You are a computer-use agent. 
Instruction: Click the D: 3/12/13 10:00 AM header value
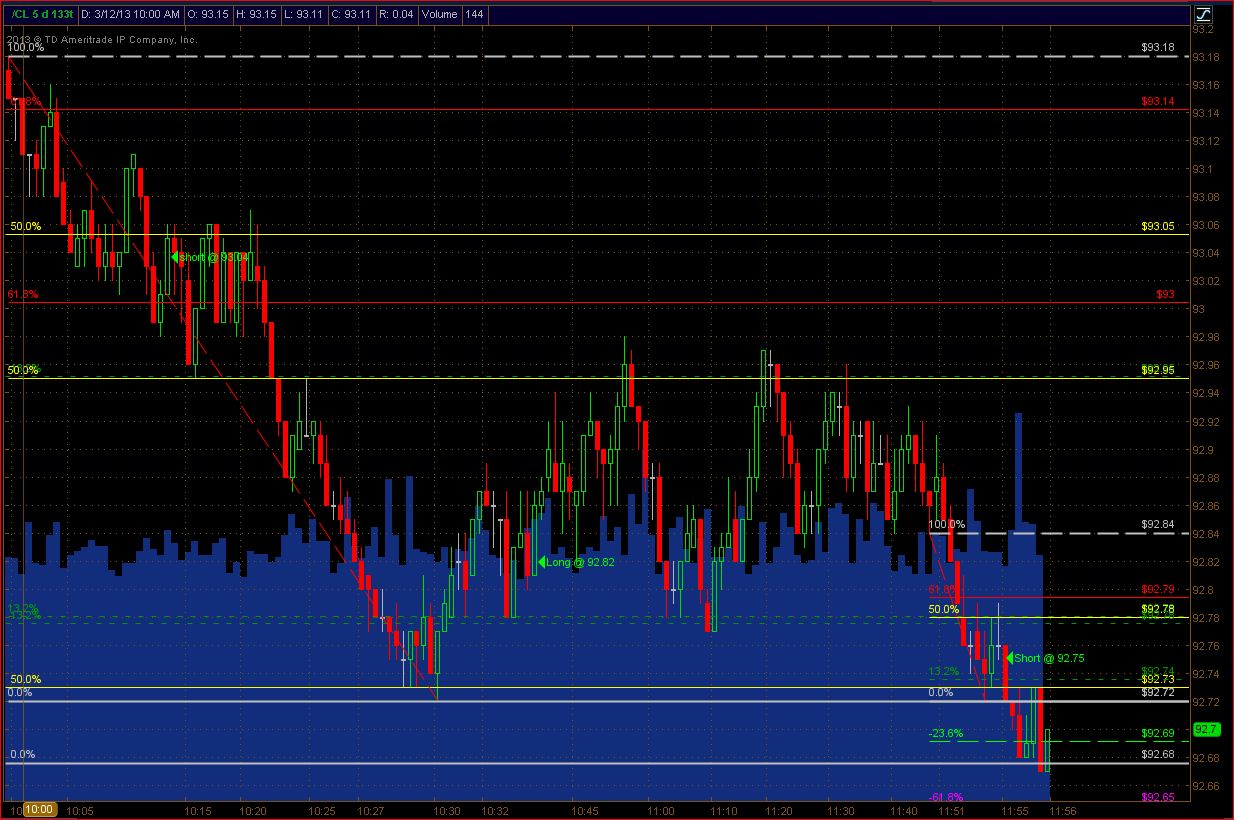[131, 14]
